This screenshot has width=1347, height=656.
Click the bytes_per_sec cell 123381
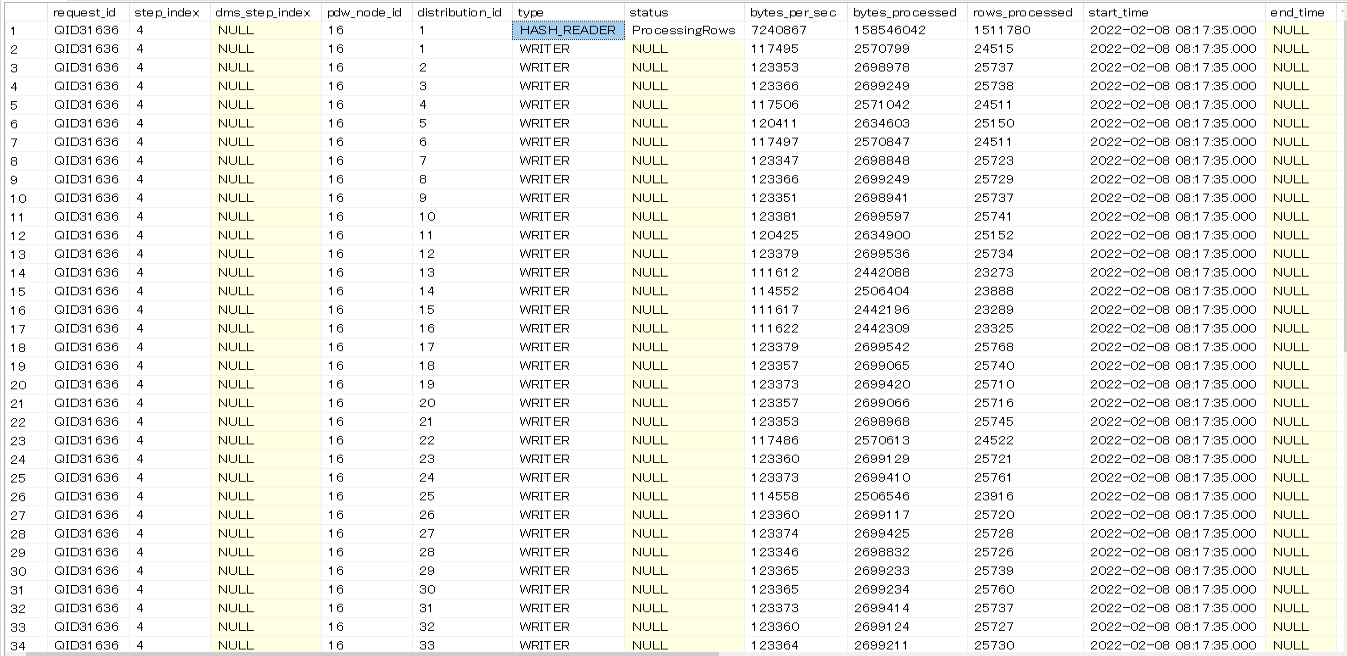click(x=795, y=217)
